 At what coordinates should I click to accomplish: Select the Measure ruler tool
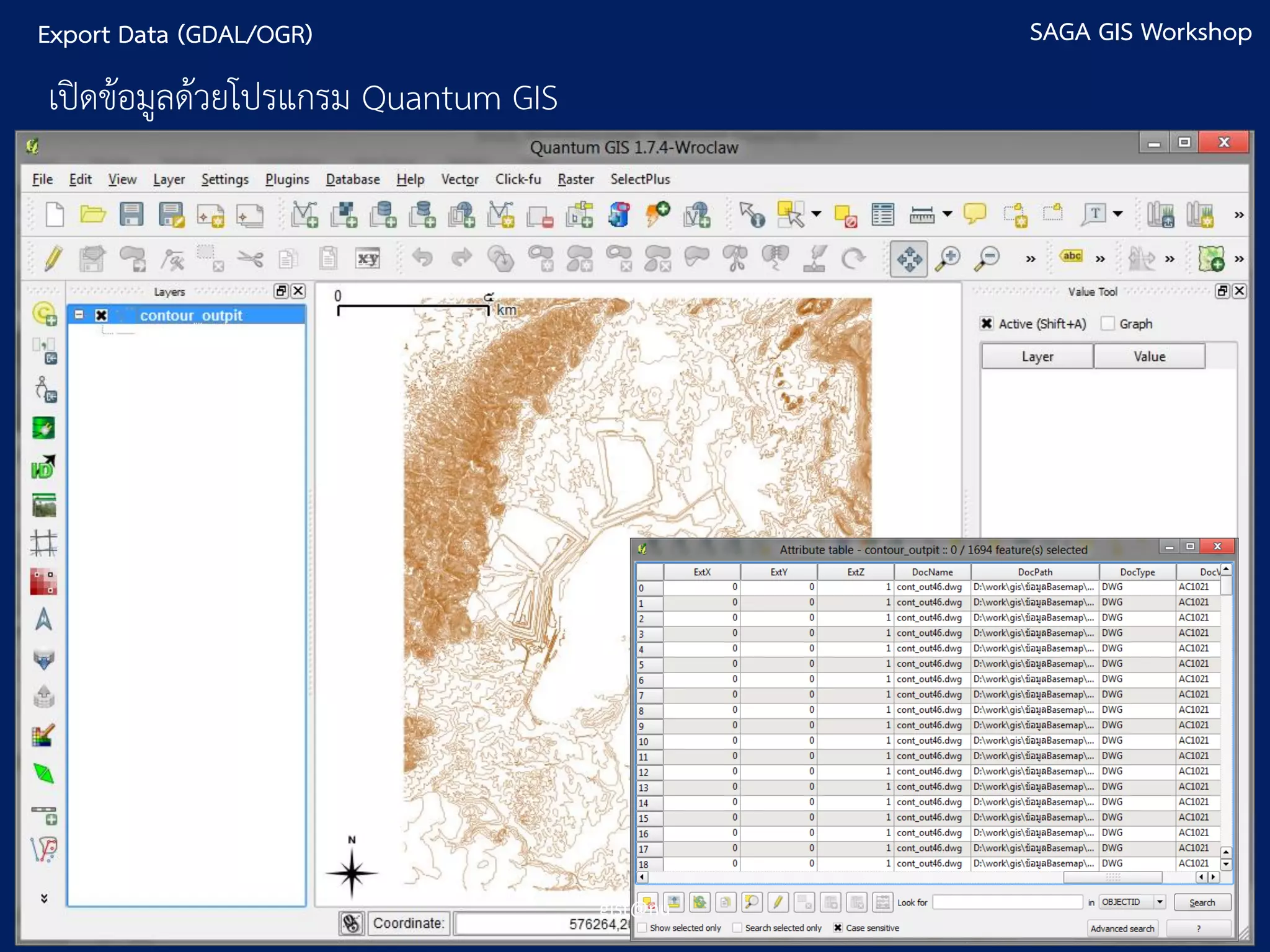coord(922,215)
